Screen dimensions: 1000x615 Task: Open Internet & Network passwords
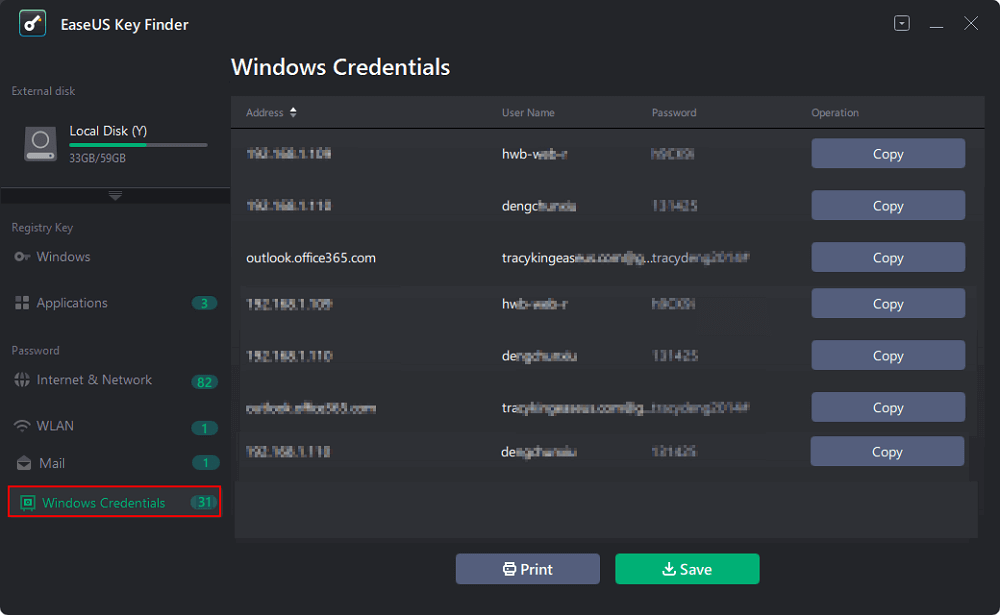[x=94, y=380]
